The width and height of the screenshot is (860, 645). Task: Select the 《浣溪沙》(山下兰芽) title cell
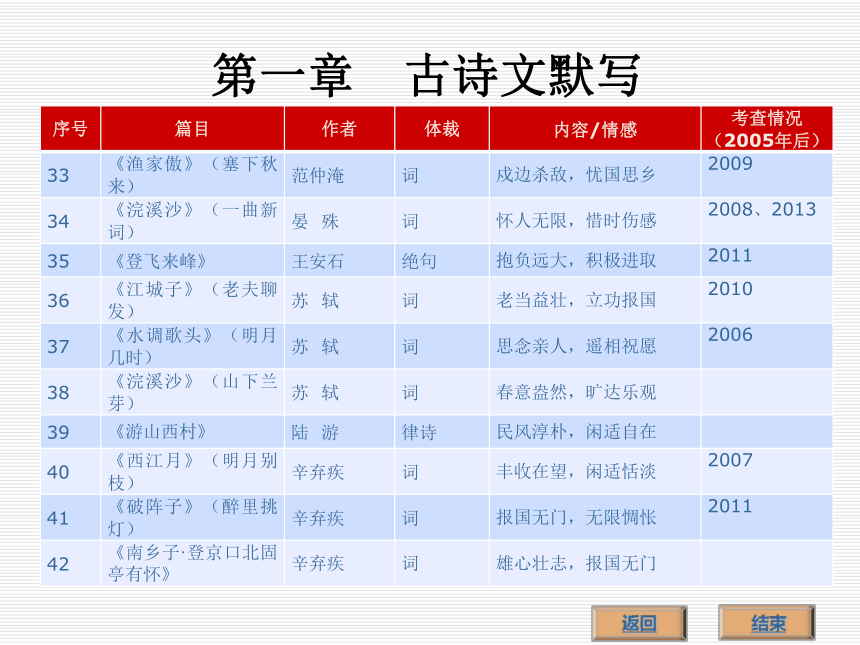193,392
